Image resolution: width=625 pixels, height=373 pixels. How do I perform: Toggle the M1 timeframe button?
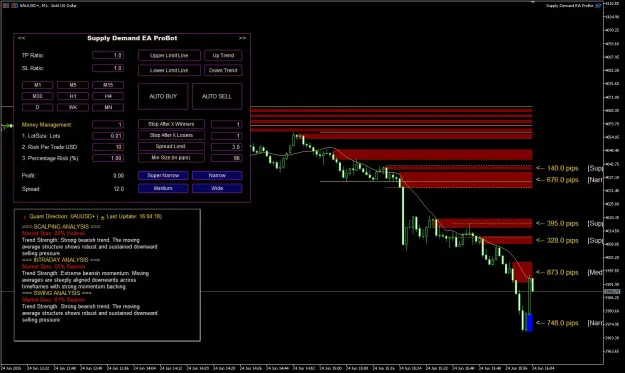pyautogui.click(x=37, y=85)
